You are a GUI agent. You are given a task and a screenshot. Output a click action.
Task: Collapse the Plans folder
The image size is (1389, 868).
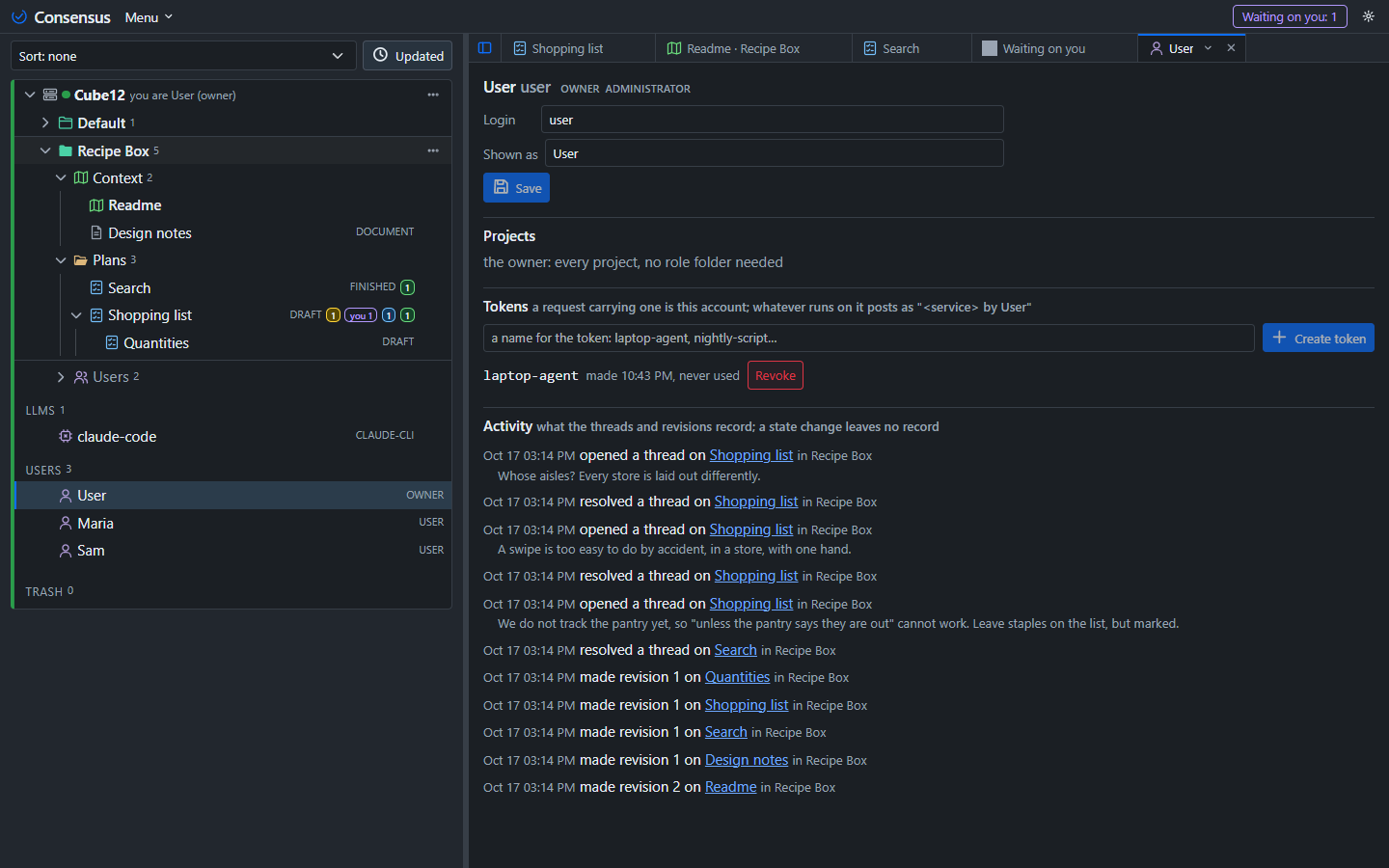pos(61,260)
